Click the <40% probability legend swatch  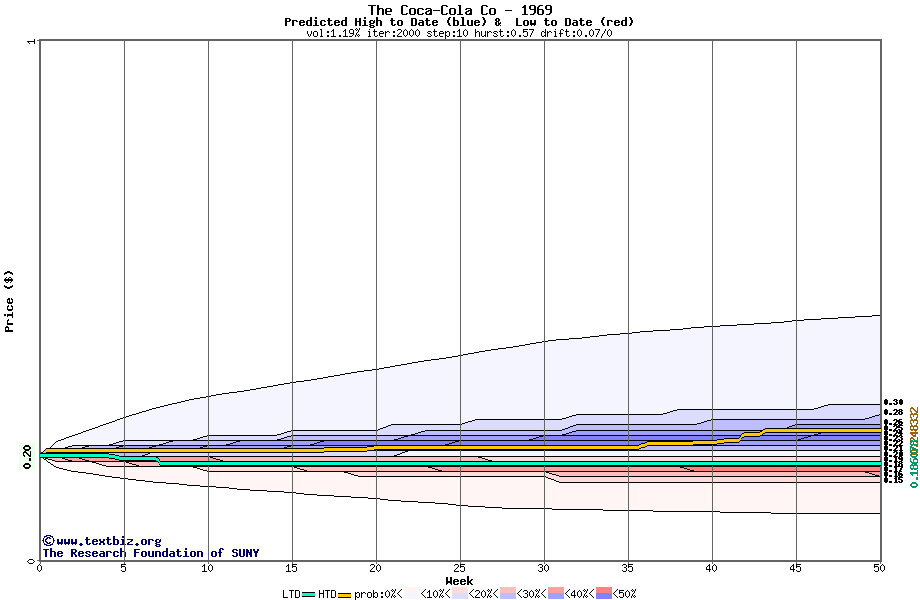click(556, 594)
